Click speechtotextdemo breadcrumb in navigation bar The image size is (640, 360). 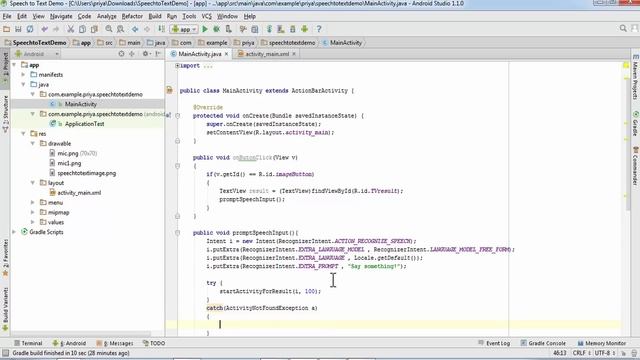pyautogui.click(x=292, y=42)
